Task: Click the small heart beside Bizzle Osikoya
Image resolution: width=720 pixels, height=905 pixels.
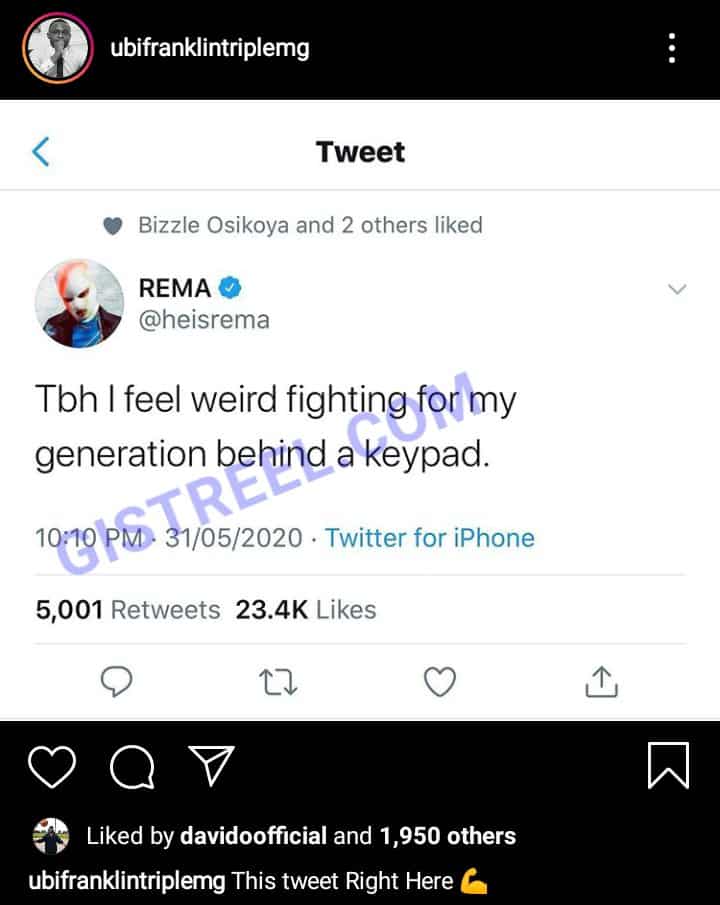Action: coord(113,226)
